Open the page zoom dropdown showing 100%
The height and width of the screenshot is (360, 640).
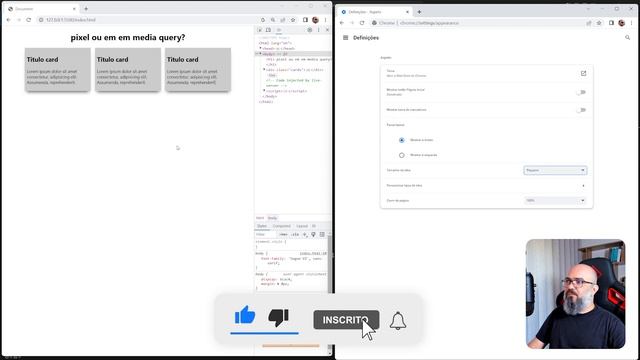click(555, 200)
